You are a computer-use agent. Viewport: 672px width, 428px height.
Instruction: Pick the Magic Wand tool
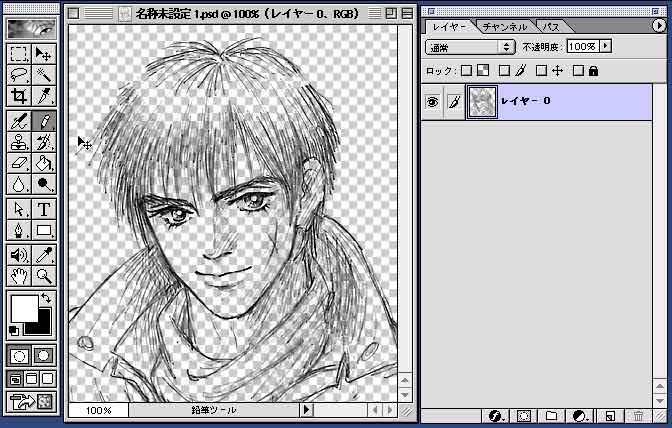[44, 75]
